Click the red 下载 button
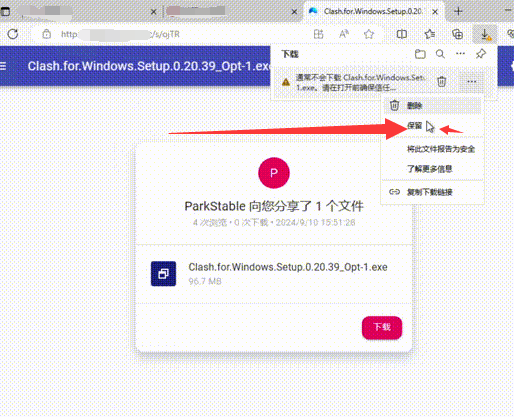The image size is (514, 417). 382,327
